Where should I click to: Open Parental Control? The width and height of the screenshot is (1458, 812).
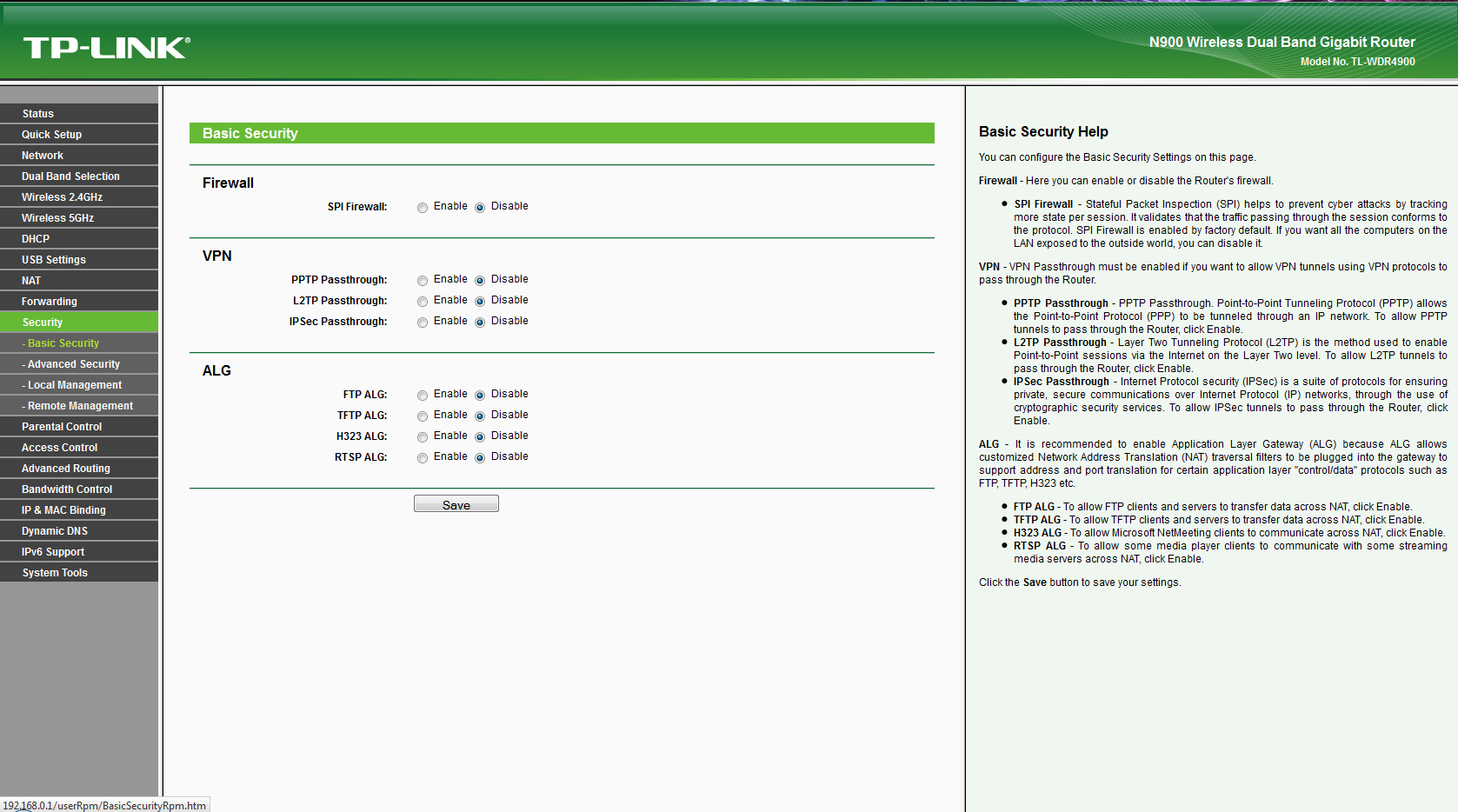[x=79, y=427]
